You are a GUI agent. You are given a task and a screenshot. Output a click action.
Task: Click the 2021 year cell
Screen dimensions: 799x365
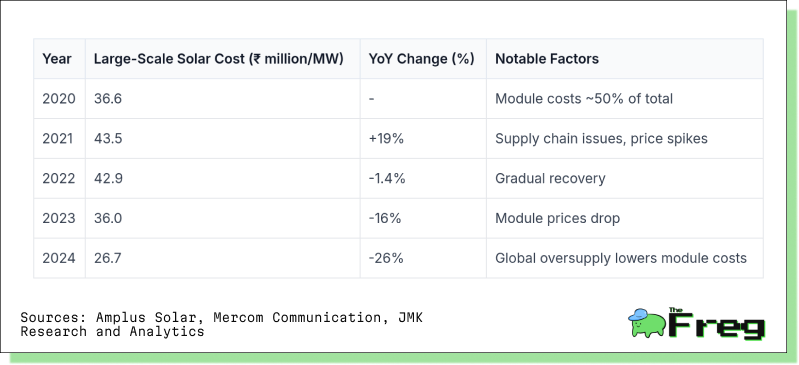pyautogui.click(x=60, y=138)
